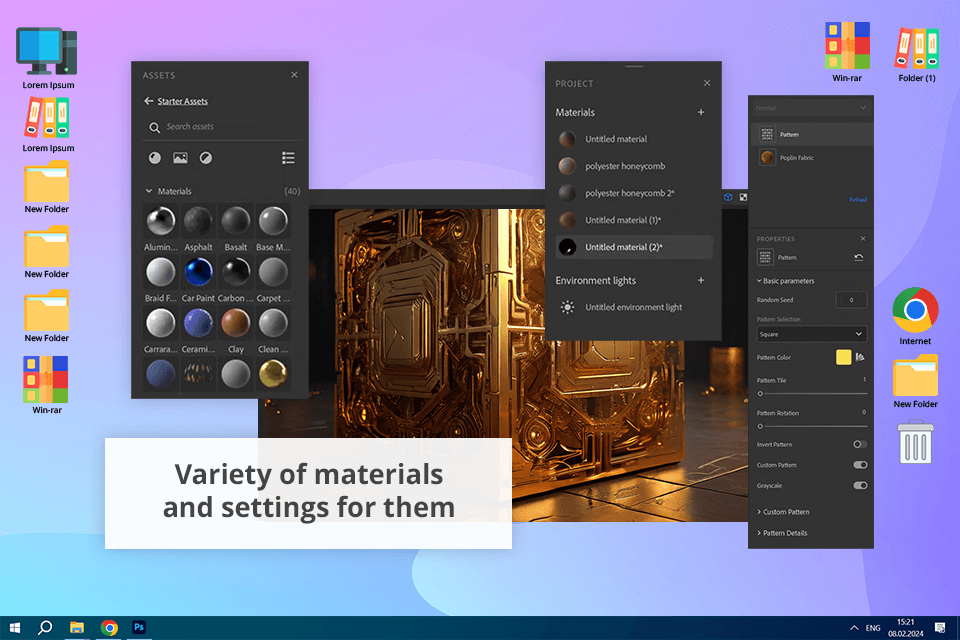The width and height of the screenshot is (960, 640).
Task: Go back via the Starter Assets arrow
Action: click(x=148, y=101)
